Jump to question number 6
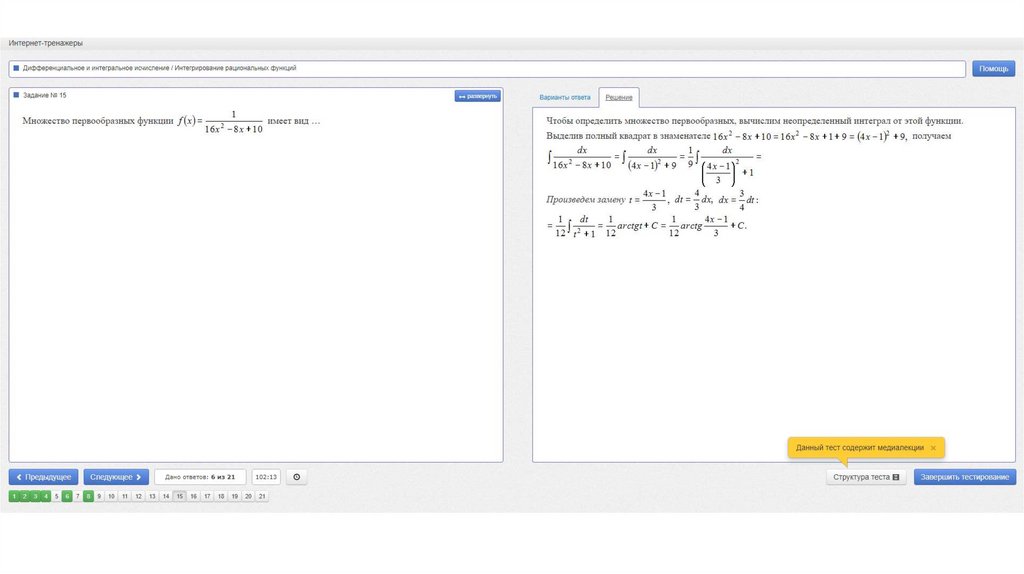Screen dimensions: 1024x574 point(67,496)
